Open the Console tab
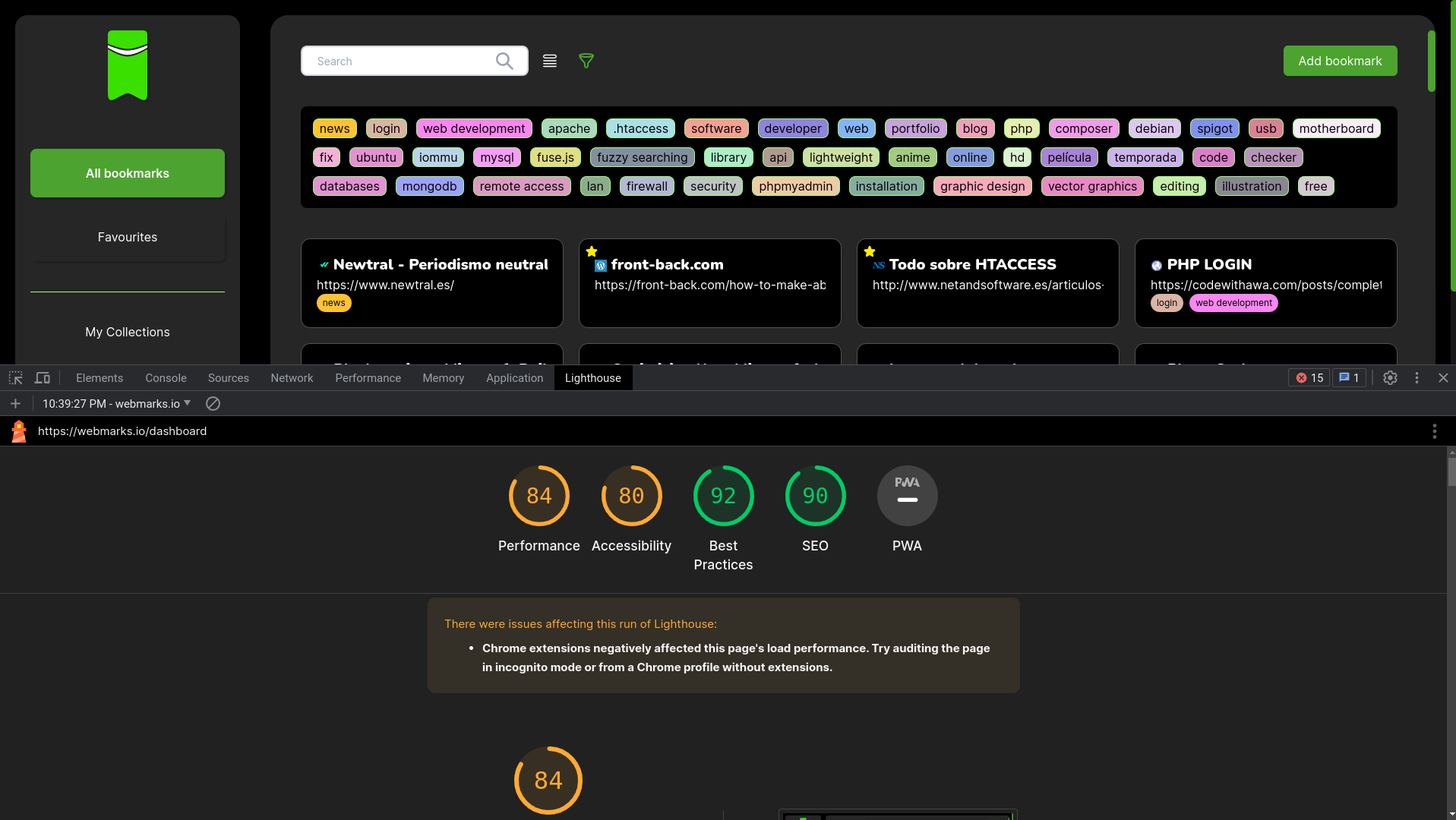This screenshot has width=1456, height=820. click(x=166, y=377)
